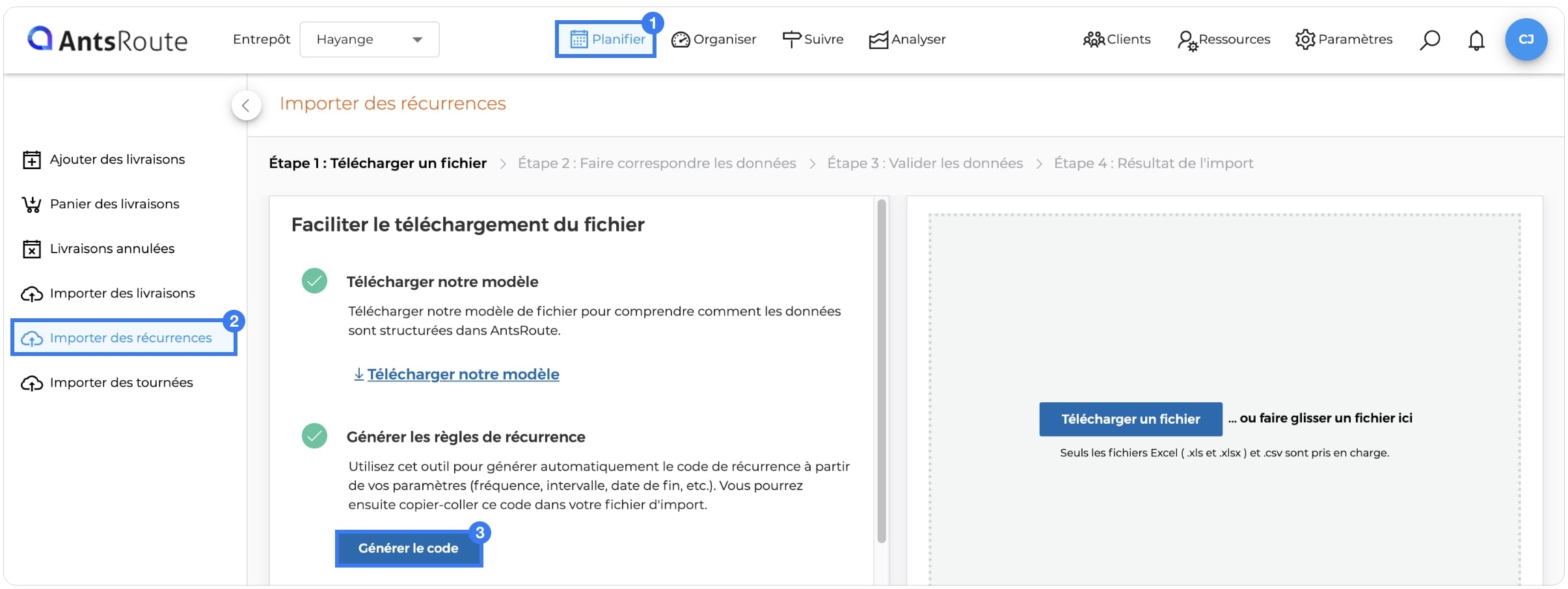The image size is (1568, 589).
Task: Click Étape 1 : Télécharger un fichier
Action: 378,163
